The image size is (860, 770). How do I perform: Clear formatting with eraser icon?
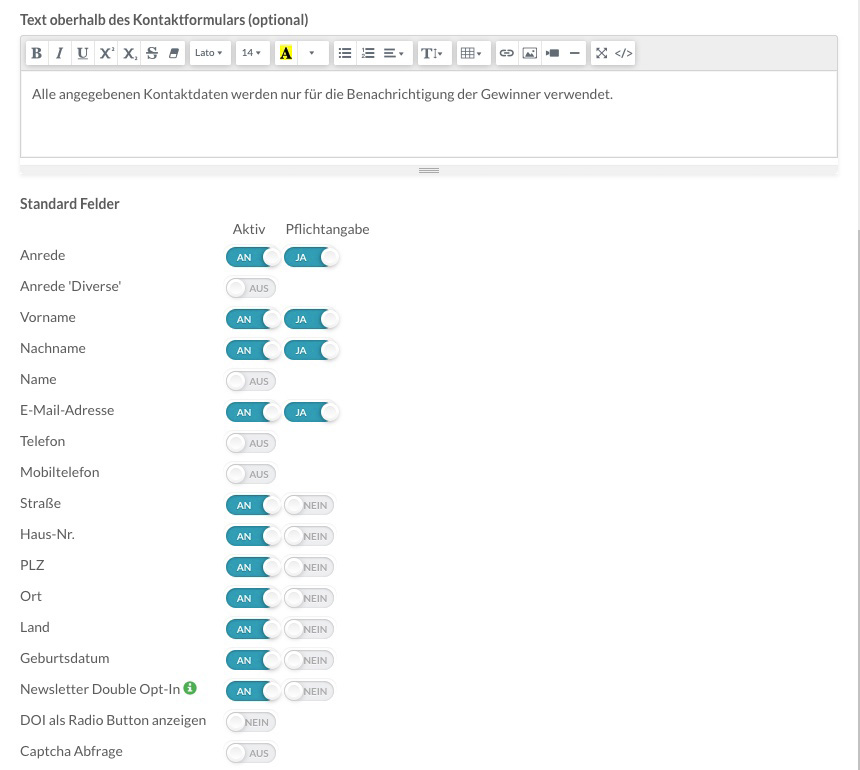174,53
